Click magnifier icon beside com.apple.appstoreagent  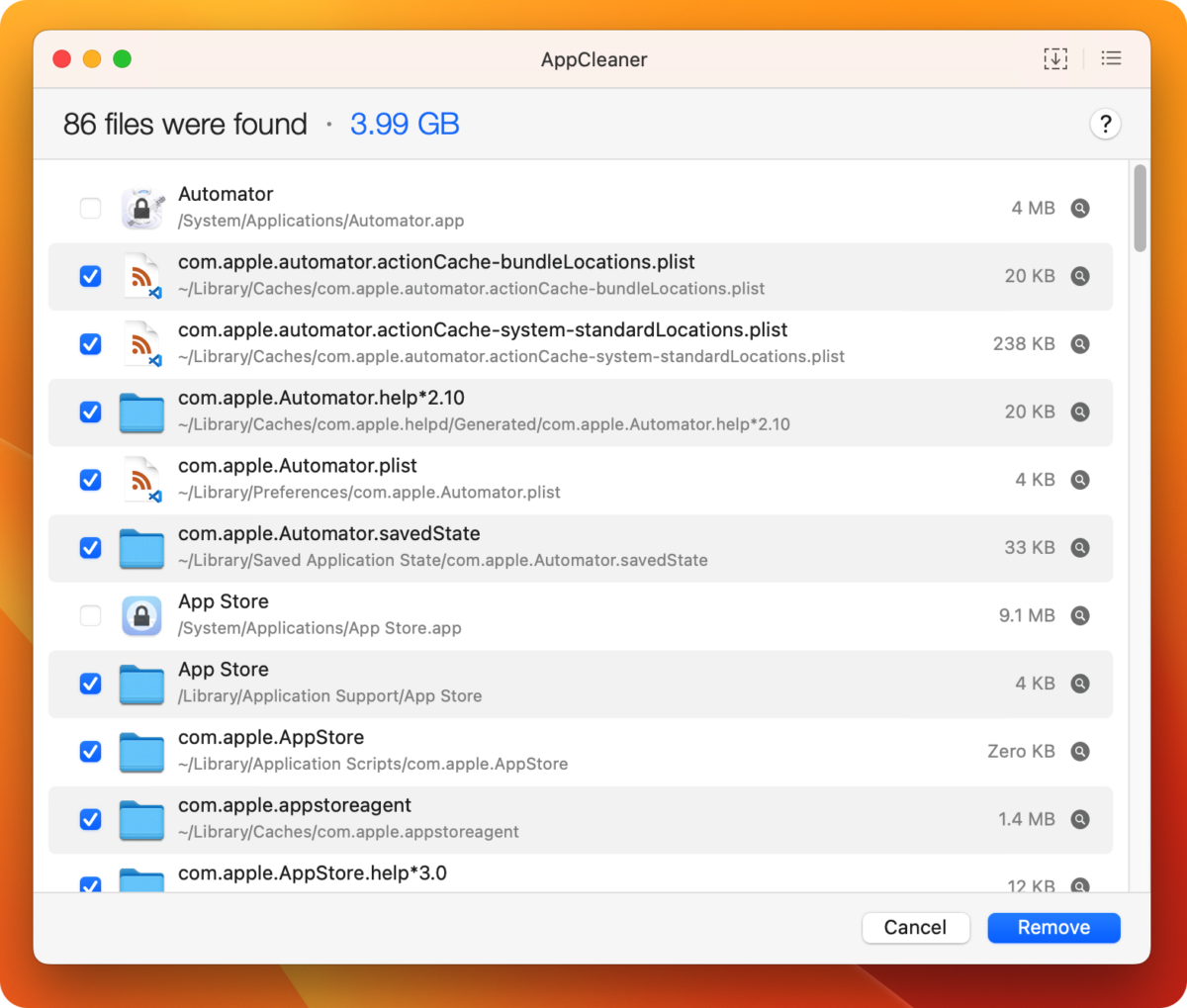click(1080, 819)
